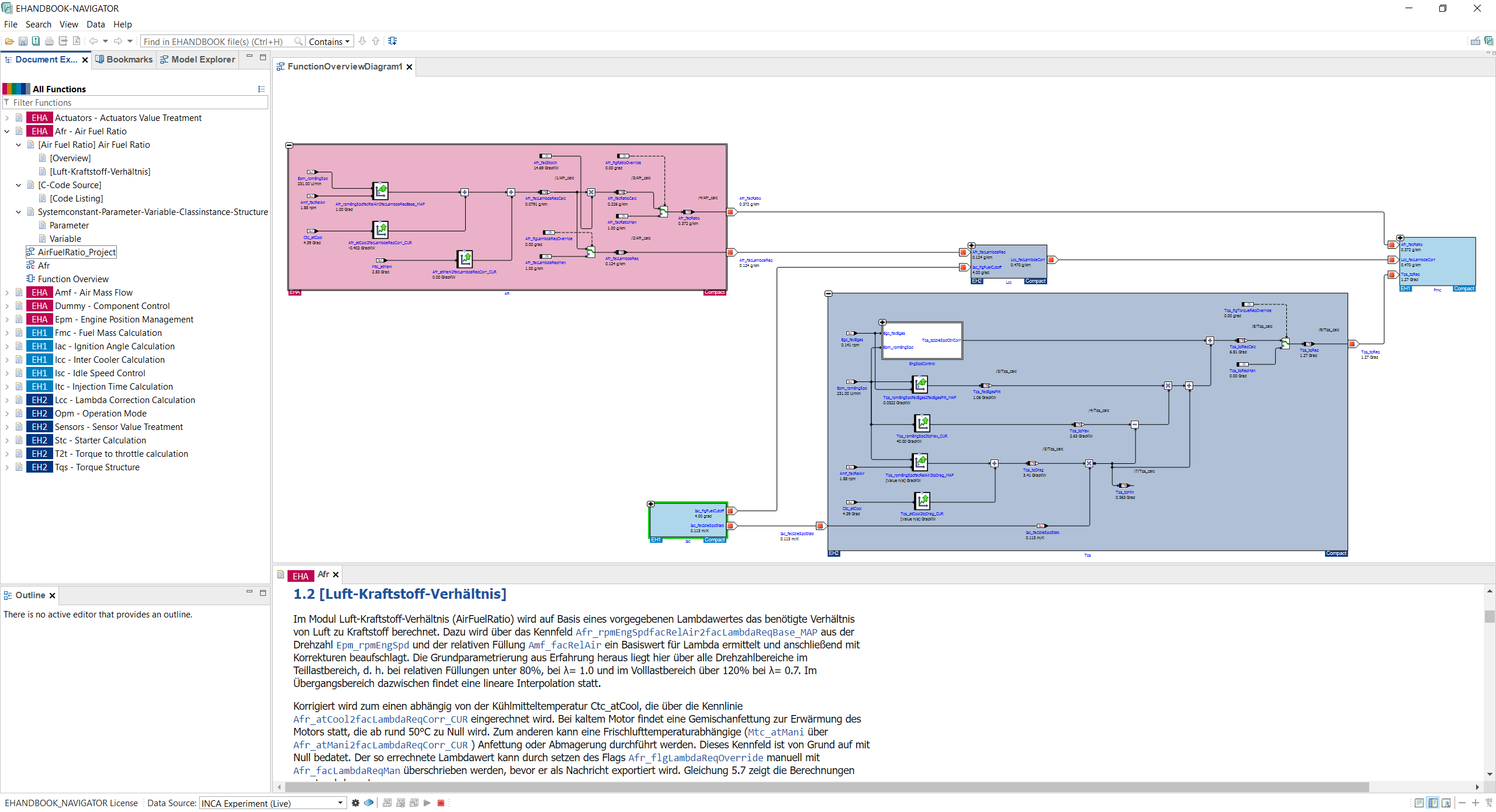This screenshot has height=812, width=1496.
Task: Select AirFuelRatio_Project in the function tree
Action: (77, 252)
